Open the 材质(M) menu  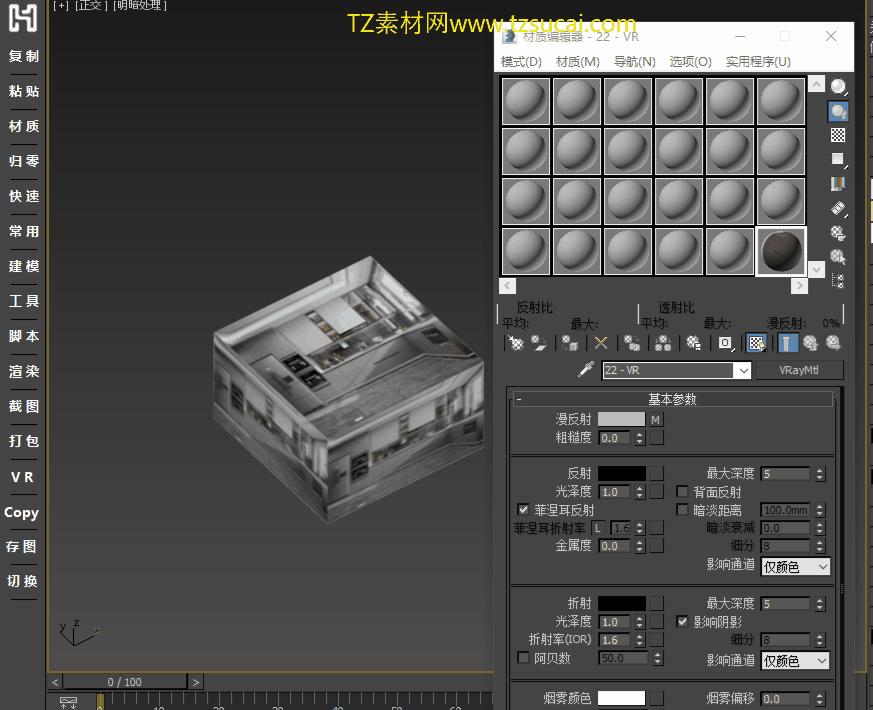pyautogui.click(x=577, y=62)
